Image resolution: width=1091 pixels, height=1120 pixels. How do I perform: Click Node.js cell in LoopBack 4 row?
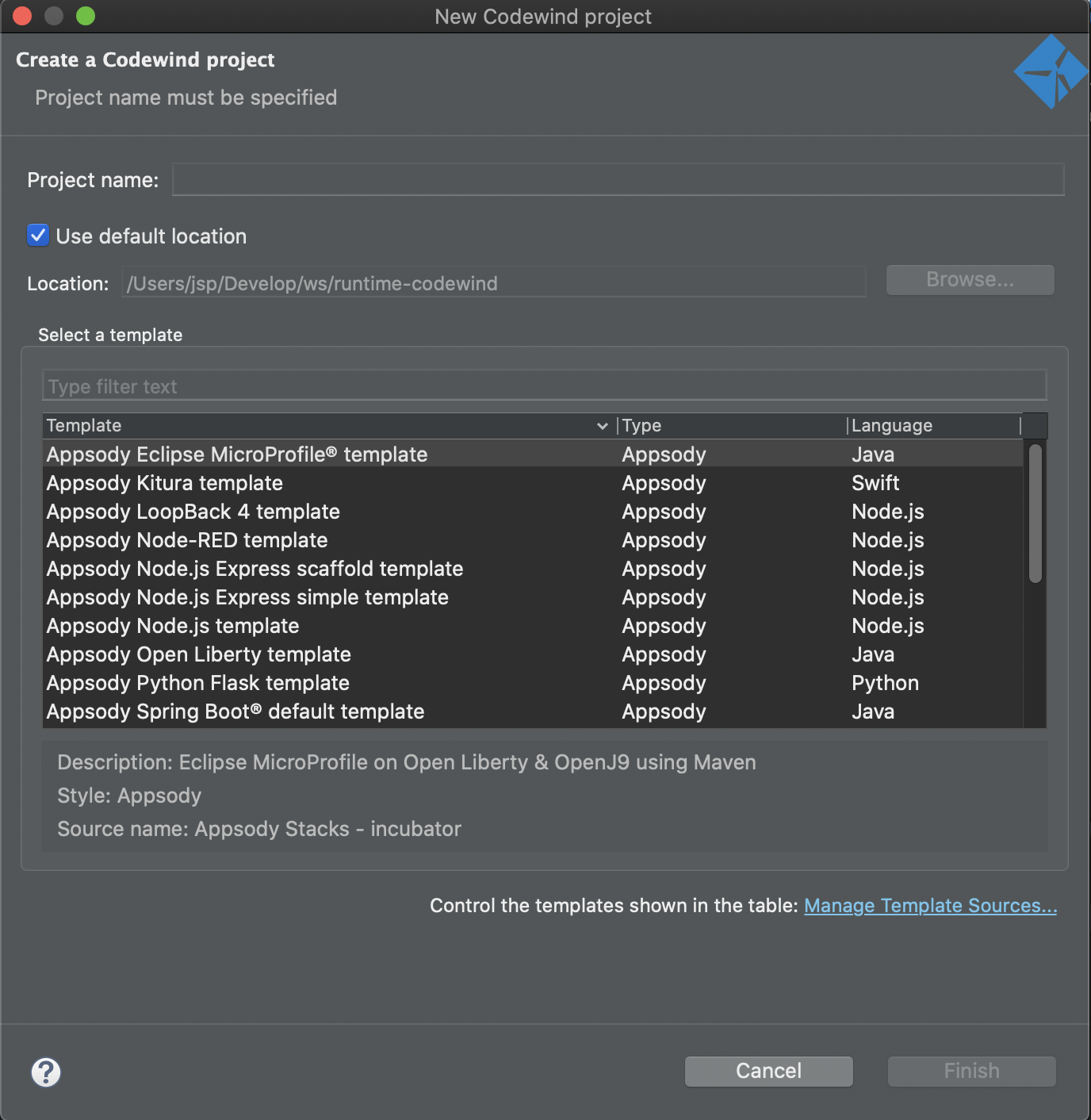[888, 512]
